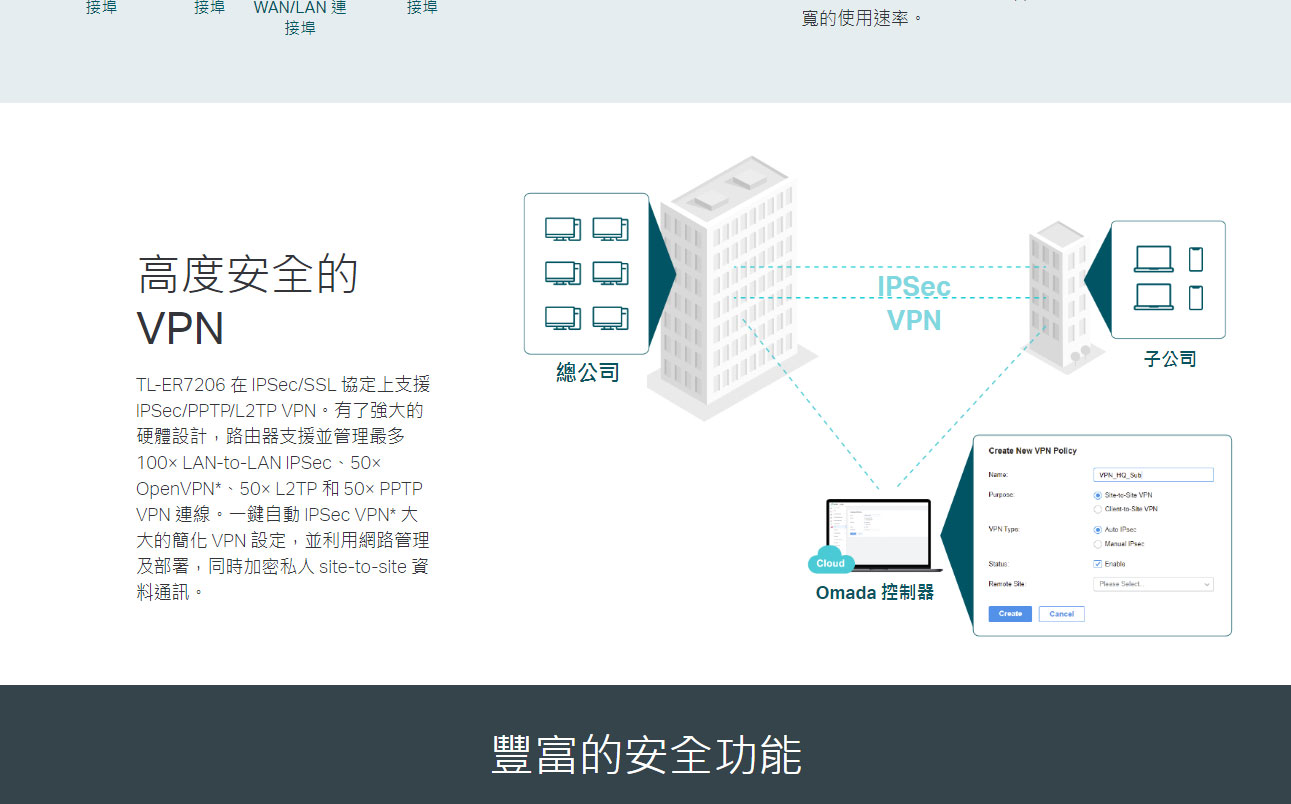Click the Purpose: label in VPN form
Image resolution: width=1291 pixels, height=804 pixels.
(1002, 495)
